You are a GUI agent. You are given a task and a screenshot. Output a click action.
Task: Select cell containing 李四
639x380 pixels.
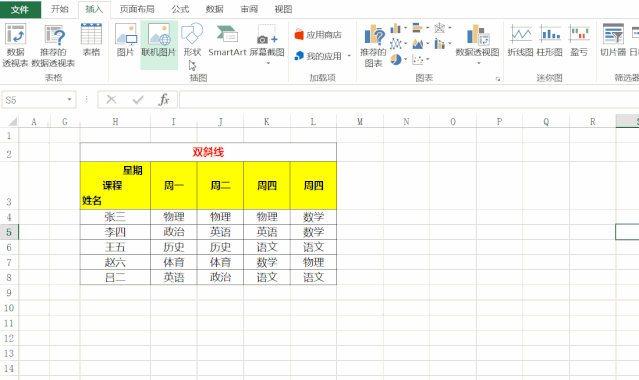pos(115,232)
